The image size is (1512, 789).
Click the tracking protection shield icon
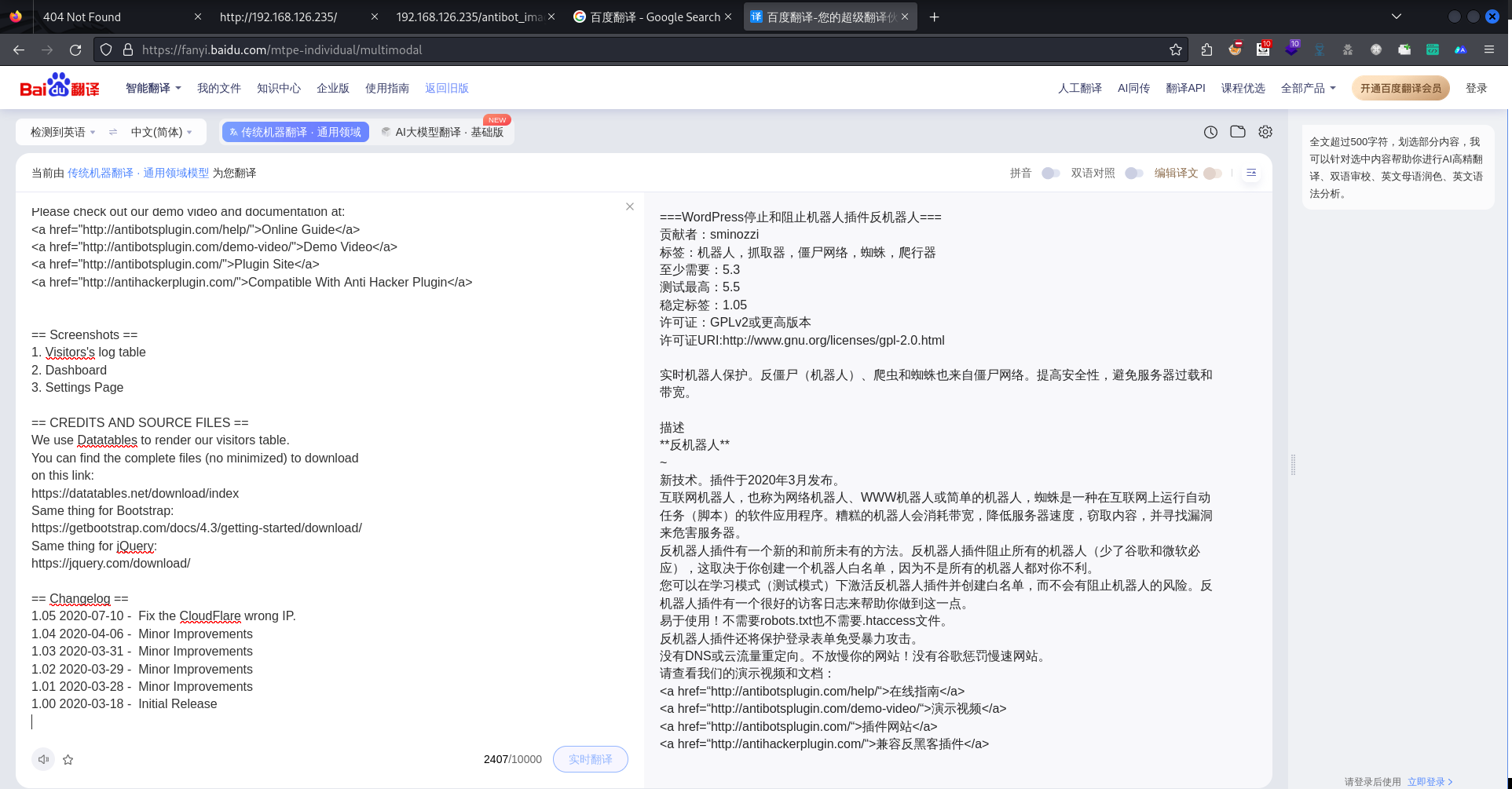pos(106,49)
